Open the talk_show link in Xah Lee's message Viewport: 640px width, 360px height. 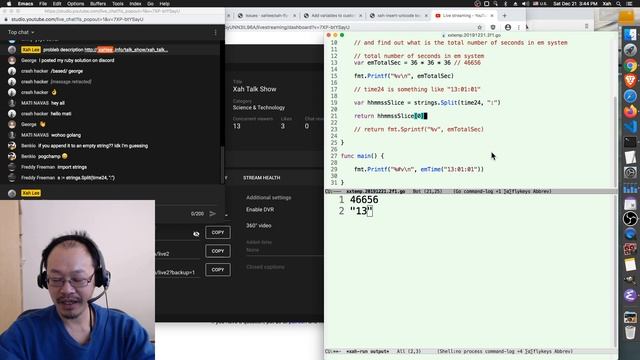126,50
